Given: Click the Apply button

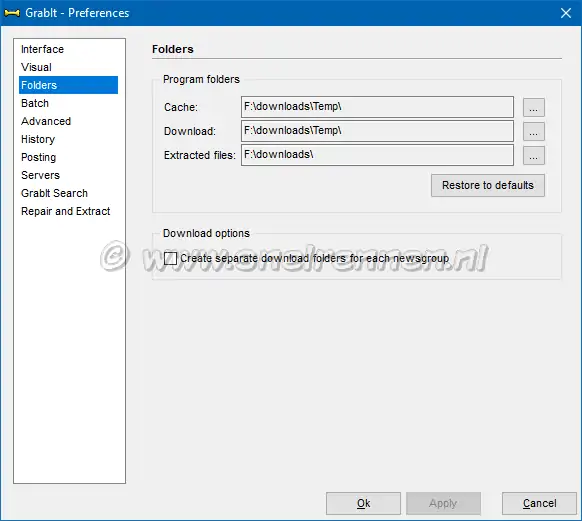Looking at the screenshot, I should pos(443,503).
